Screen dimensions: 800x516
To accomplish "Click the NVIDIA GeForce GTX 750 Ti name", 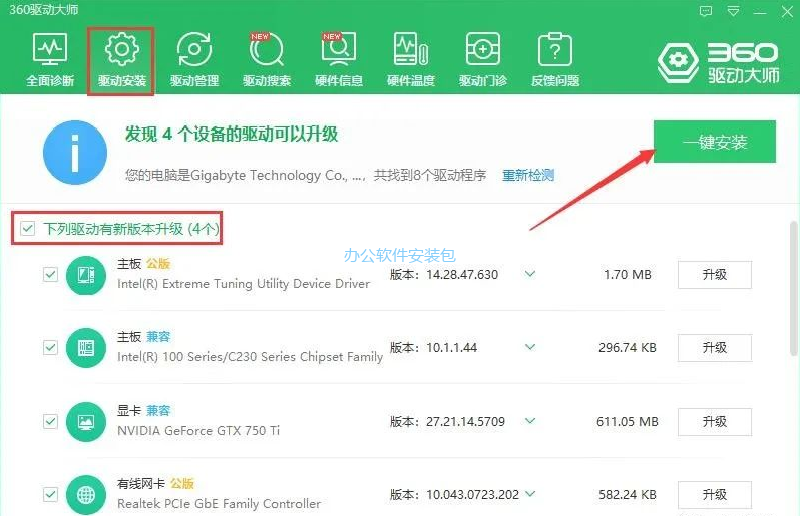I will tap(198, 431).
